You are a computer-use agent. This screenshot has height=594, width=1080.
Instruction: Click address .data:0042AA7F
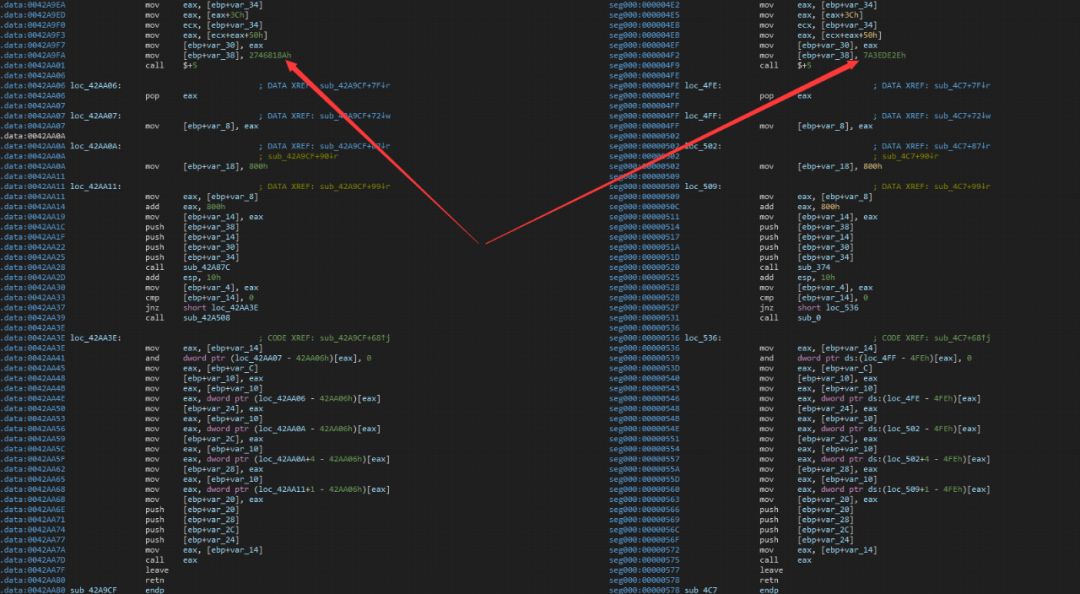point(33,571)
